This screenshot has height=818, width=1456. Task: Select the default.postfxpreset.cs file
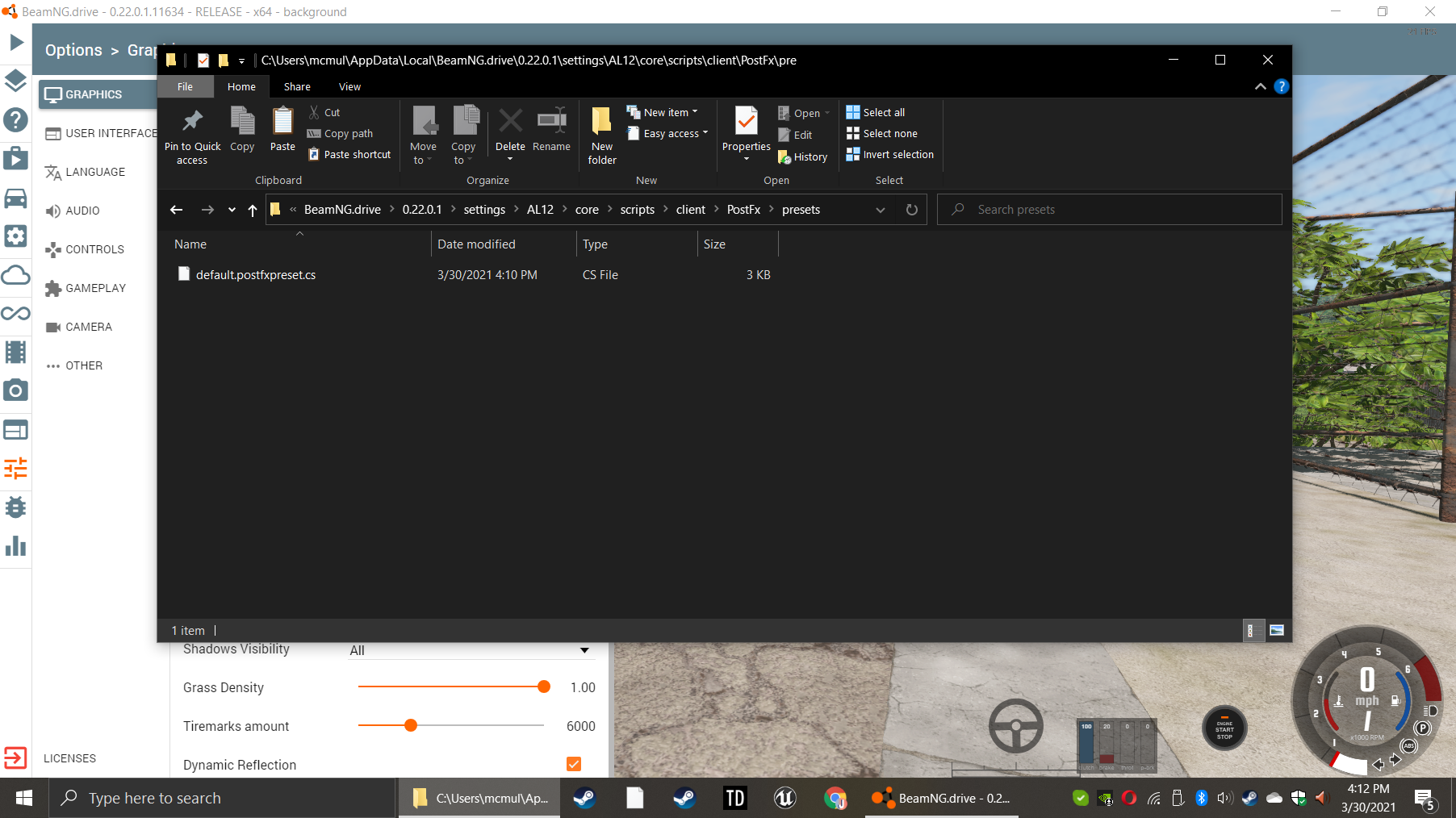click(256, 275)
